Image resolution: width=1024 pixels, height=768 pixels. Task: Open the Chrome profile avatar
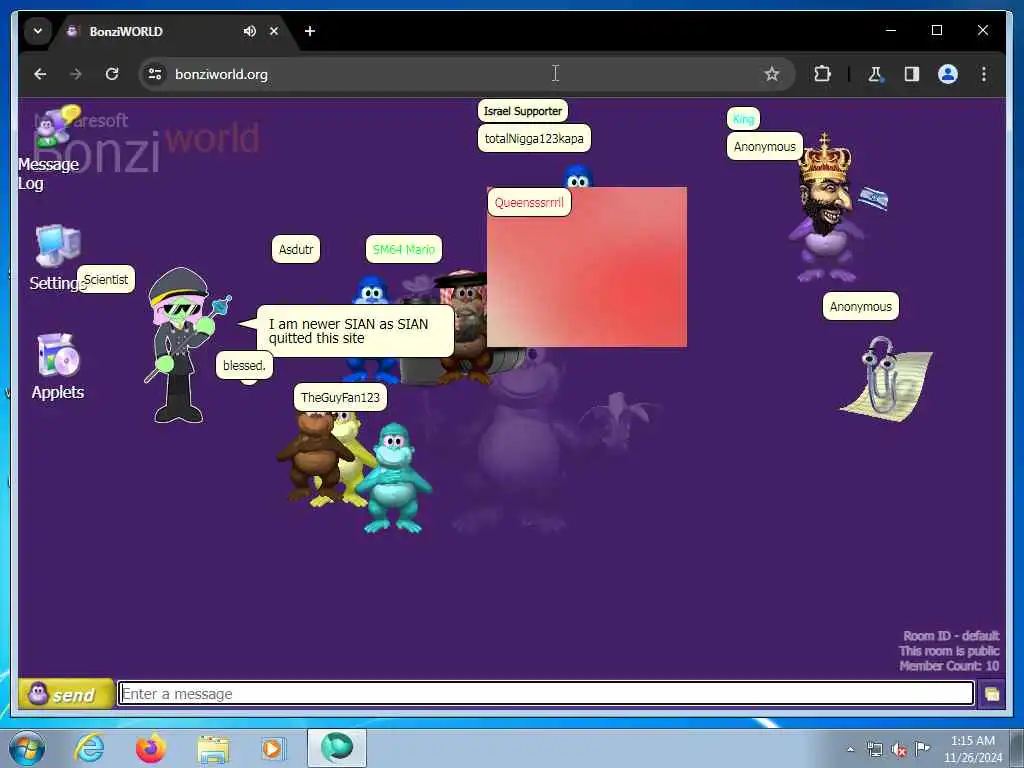[948, 74]
